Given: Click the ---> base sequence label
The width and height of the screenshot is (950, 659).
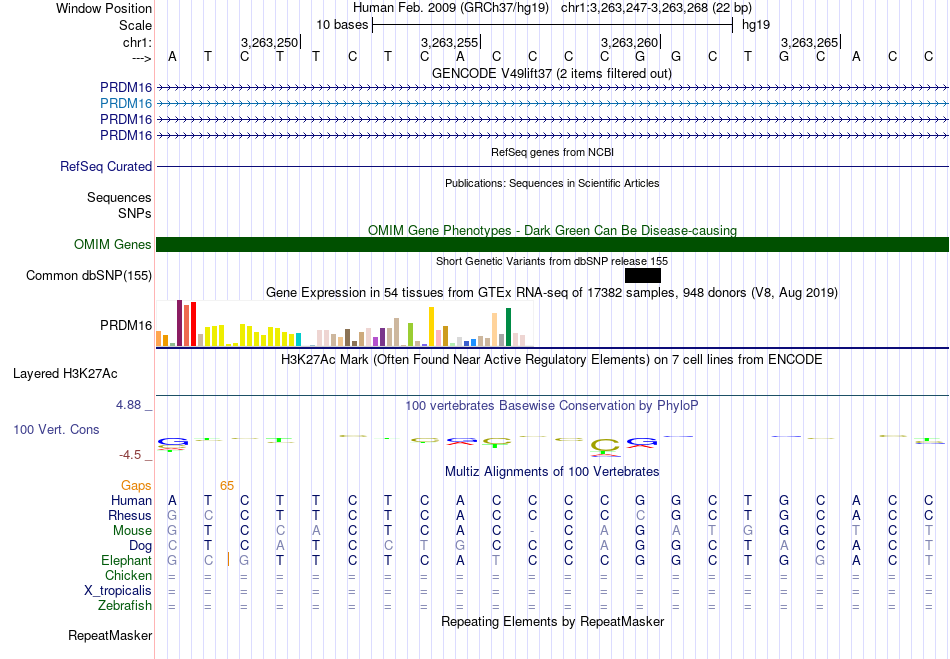Looking at the screenshot, I should coord(142,58).
